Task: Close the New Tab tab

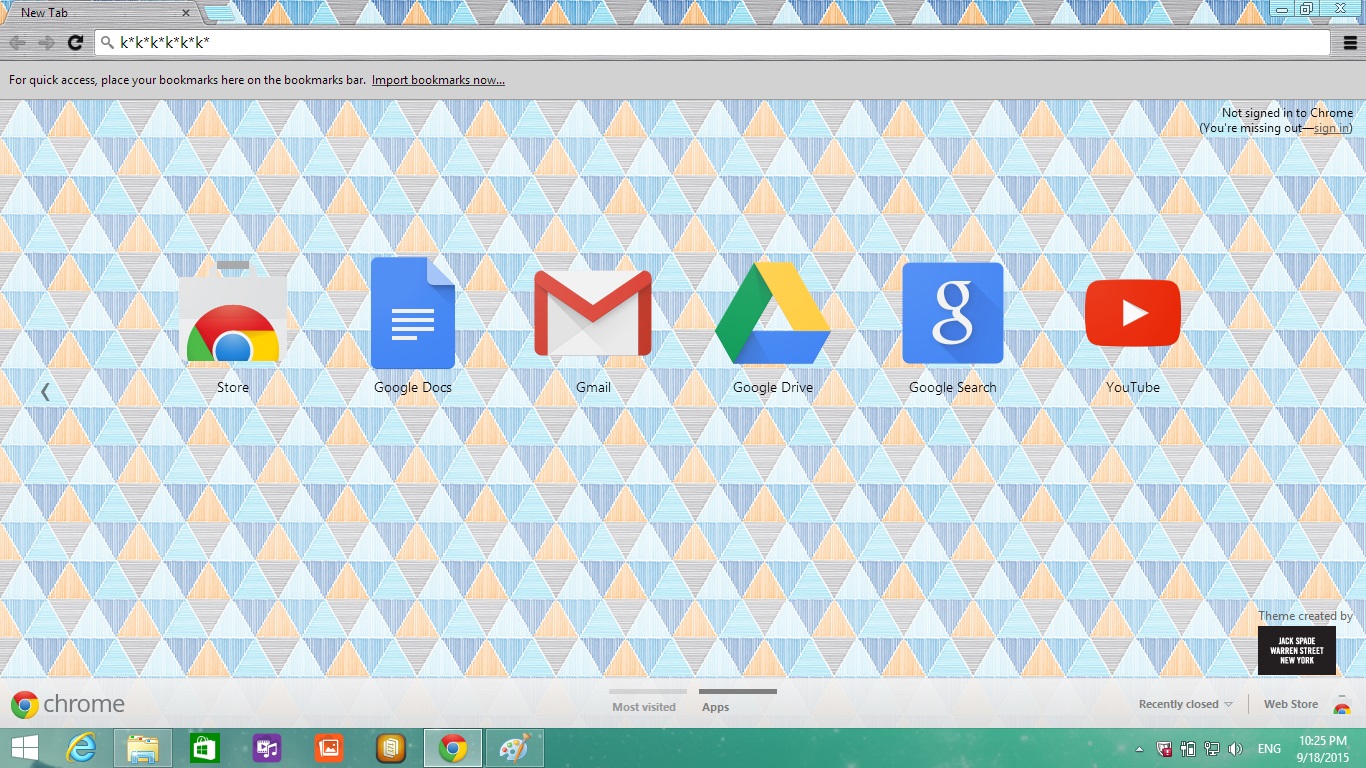Action: pos(186,13)
